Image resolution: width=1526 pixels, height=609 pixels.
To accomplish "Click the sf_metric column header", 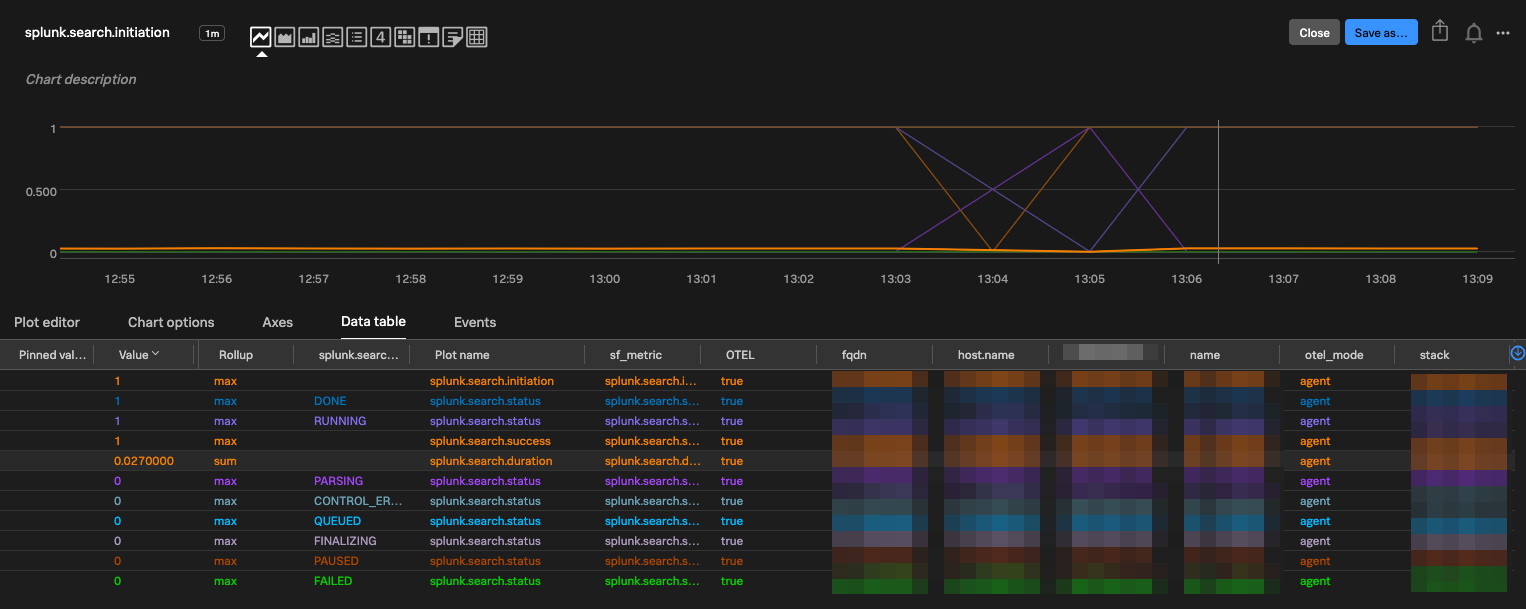I will 636,355.
